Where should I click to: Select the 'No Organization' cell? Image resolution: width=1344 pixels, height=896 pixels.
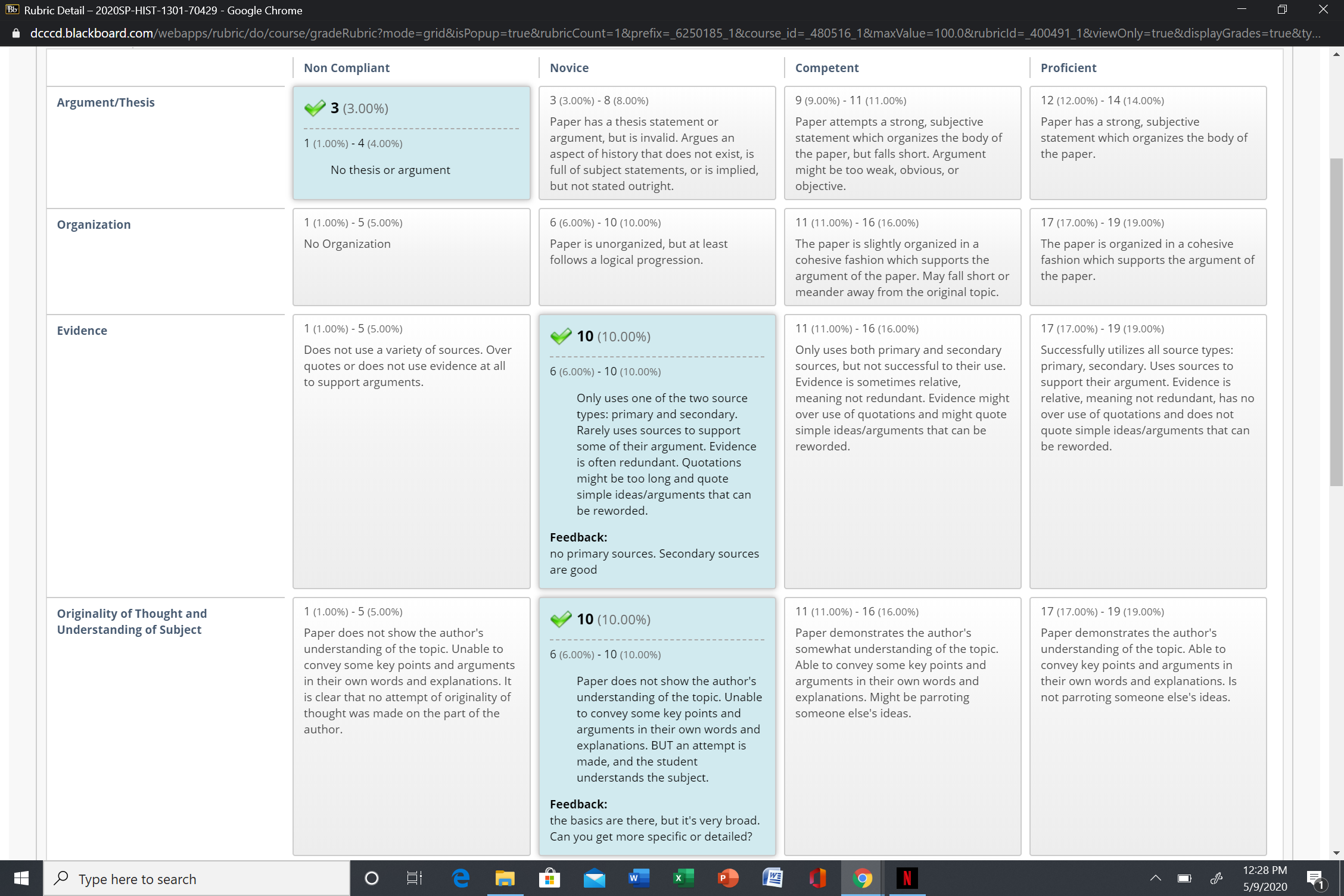(x=412, y=257)
